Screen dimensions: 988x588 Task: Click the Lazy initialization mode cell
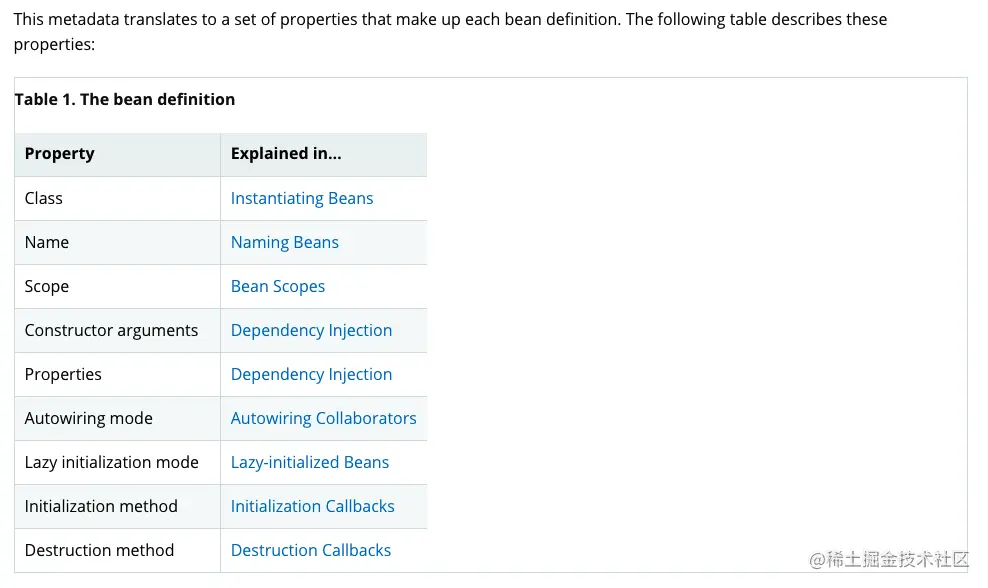click(111, 462)
